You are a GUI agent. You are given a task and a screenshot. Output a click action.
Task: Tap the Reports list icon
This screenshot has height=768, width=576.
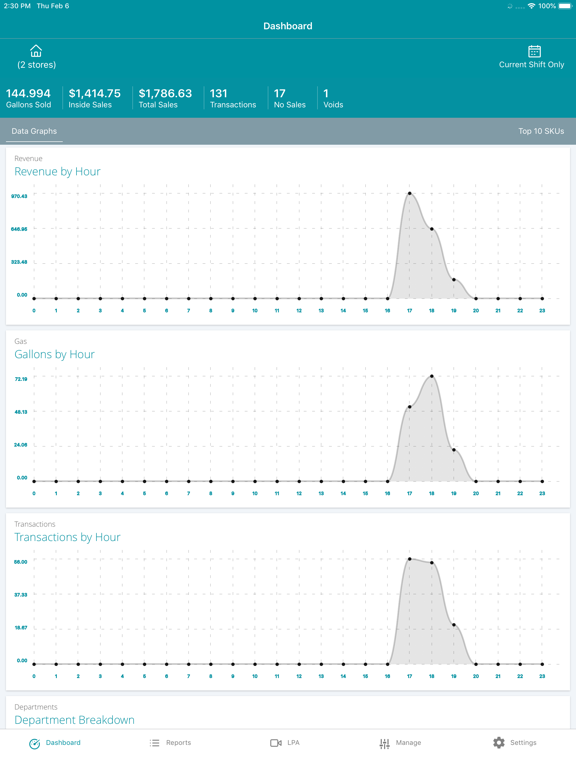pyautogui.click(x=154, y=743)
